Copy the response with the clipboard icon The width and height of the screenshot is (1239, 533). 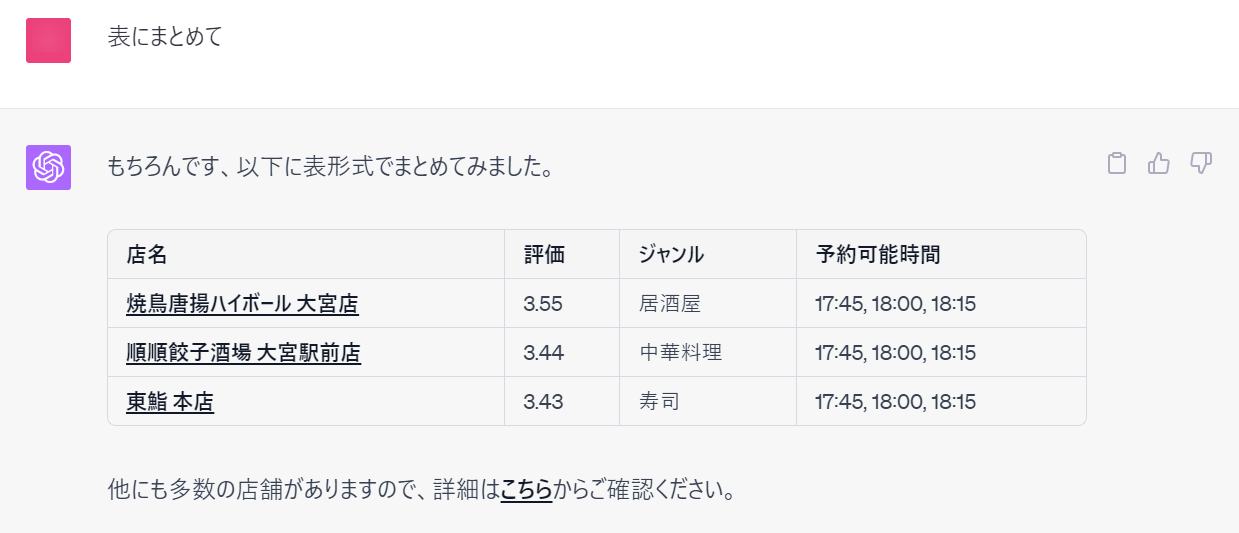1117,163
